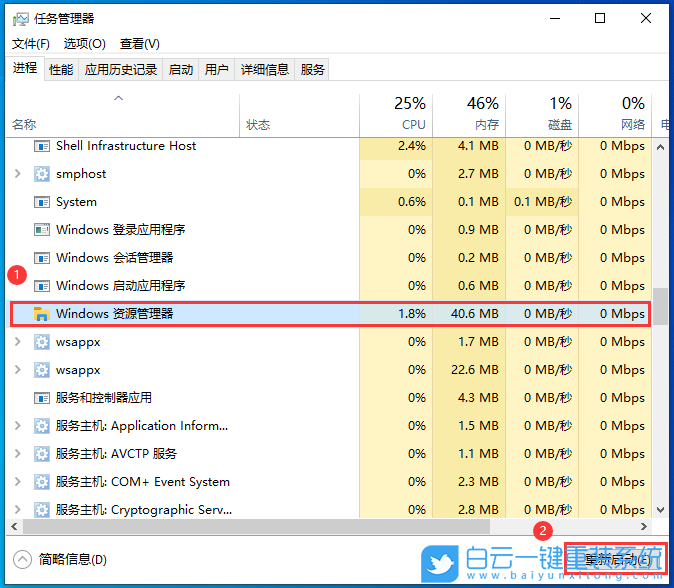This screenshot has height=588, width=674.
Task: Switch to the 服务 tab
Action: pos(312,69)
